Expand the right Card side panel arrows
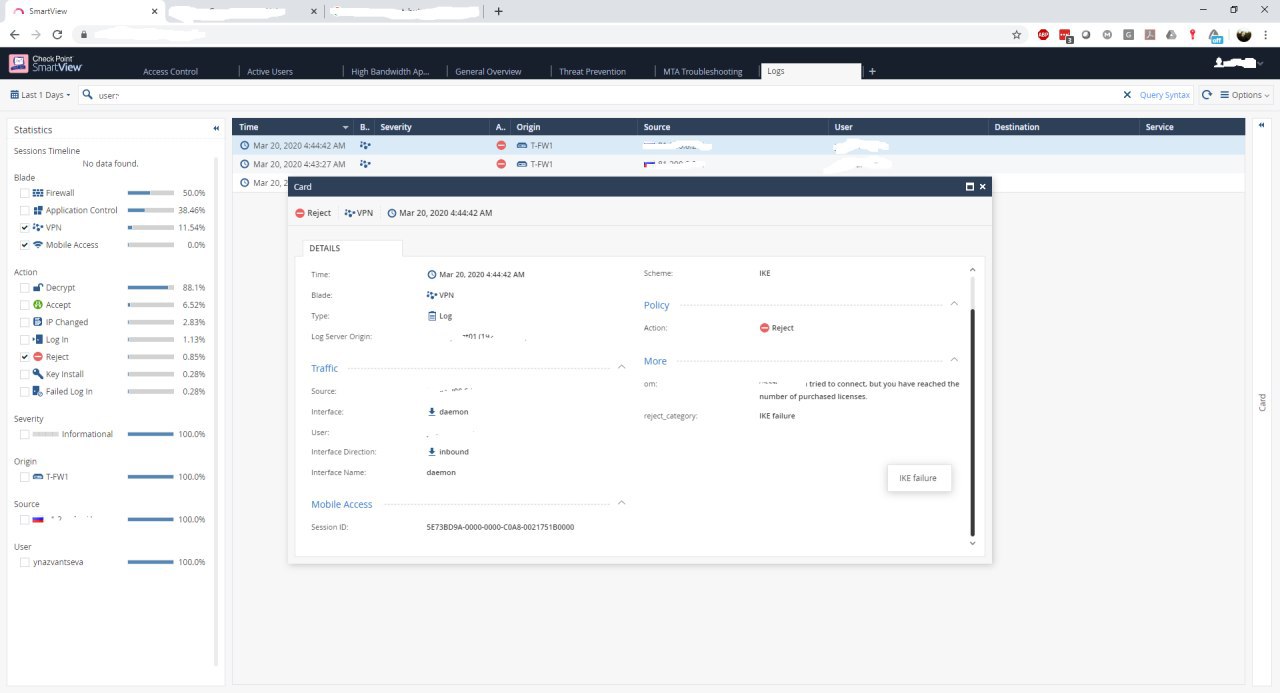Image resolution: width=1280 pixels, height=693 pixels. (1261, 127)
